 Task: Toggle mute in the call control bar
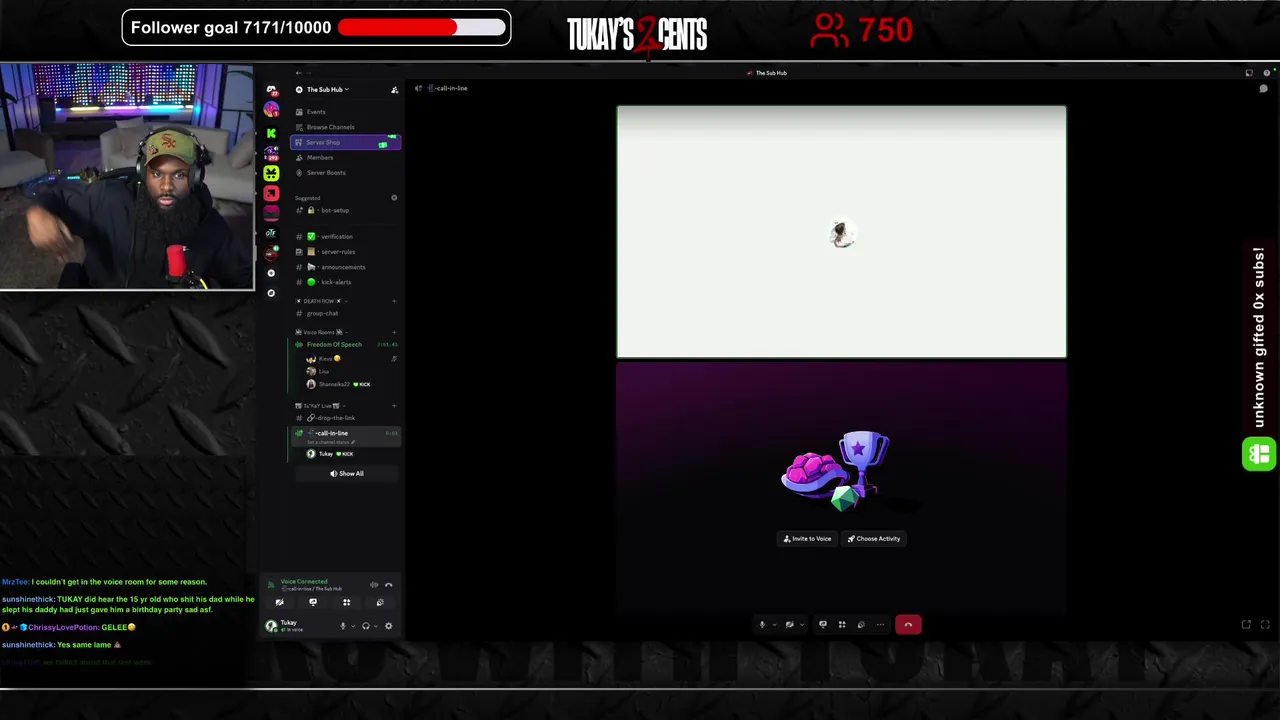[x=762, y=625]
